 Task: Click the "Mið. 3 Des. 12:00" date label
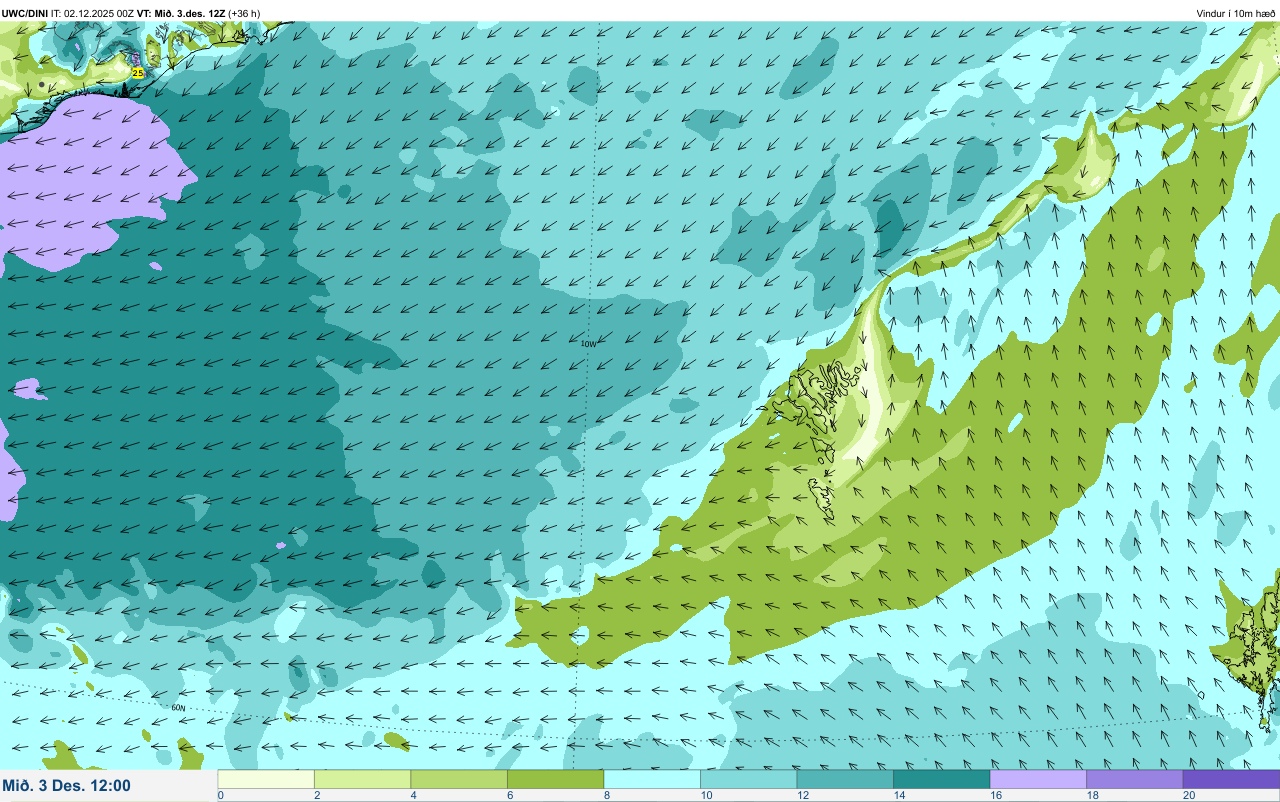(x=66, y=785)
